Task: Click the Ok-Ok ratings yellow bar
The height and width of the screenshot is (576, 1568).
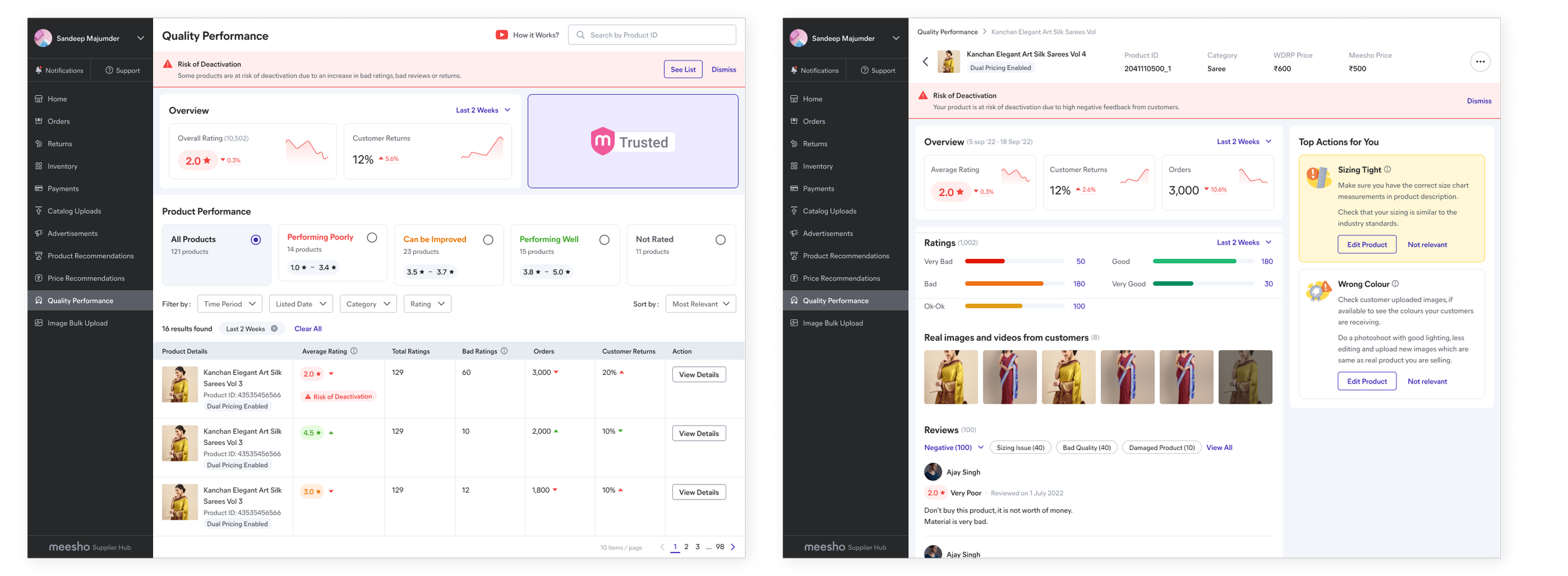Action: pyautogui.click(x=1014, y=306)
